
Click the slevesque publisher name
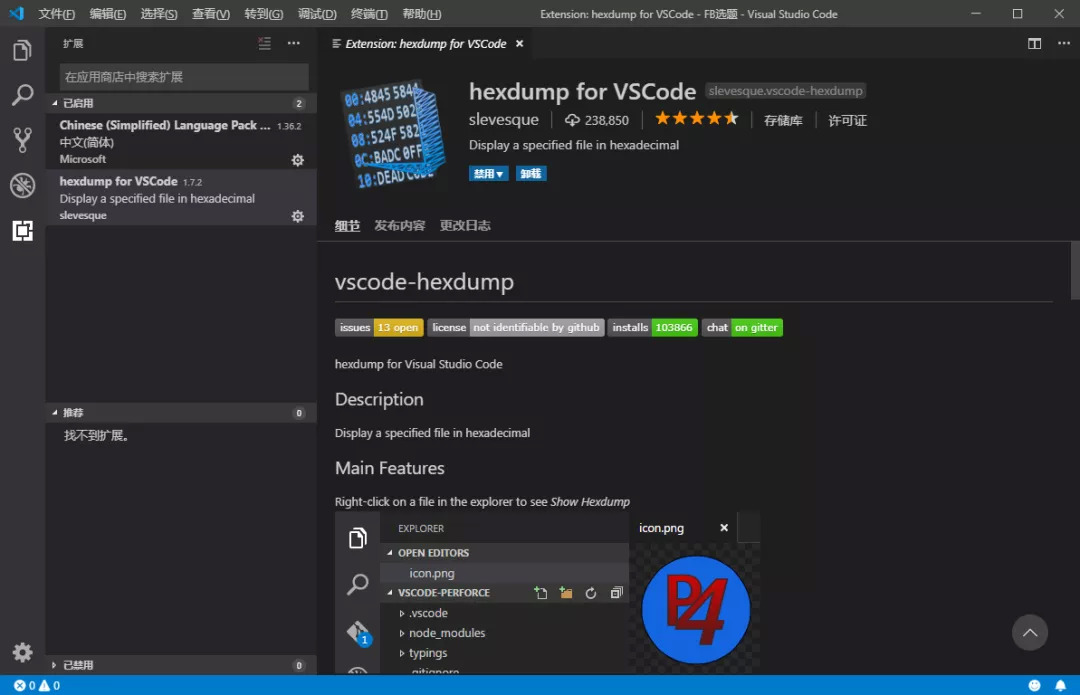tap(503, 120)
